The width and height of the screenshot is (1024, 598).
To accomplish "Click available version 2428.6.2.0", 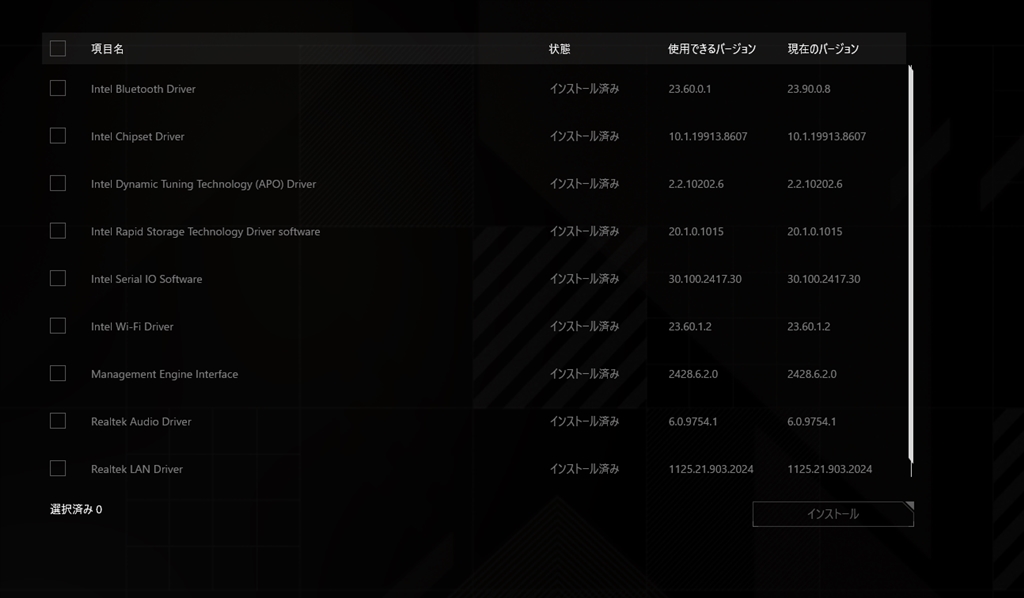I will pos(693,374).
